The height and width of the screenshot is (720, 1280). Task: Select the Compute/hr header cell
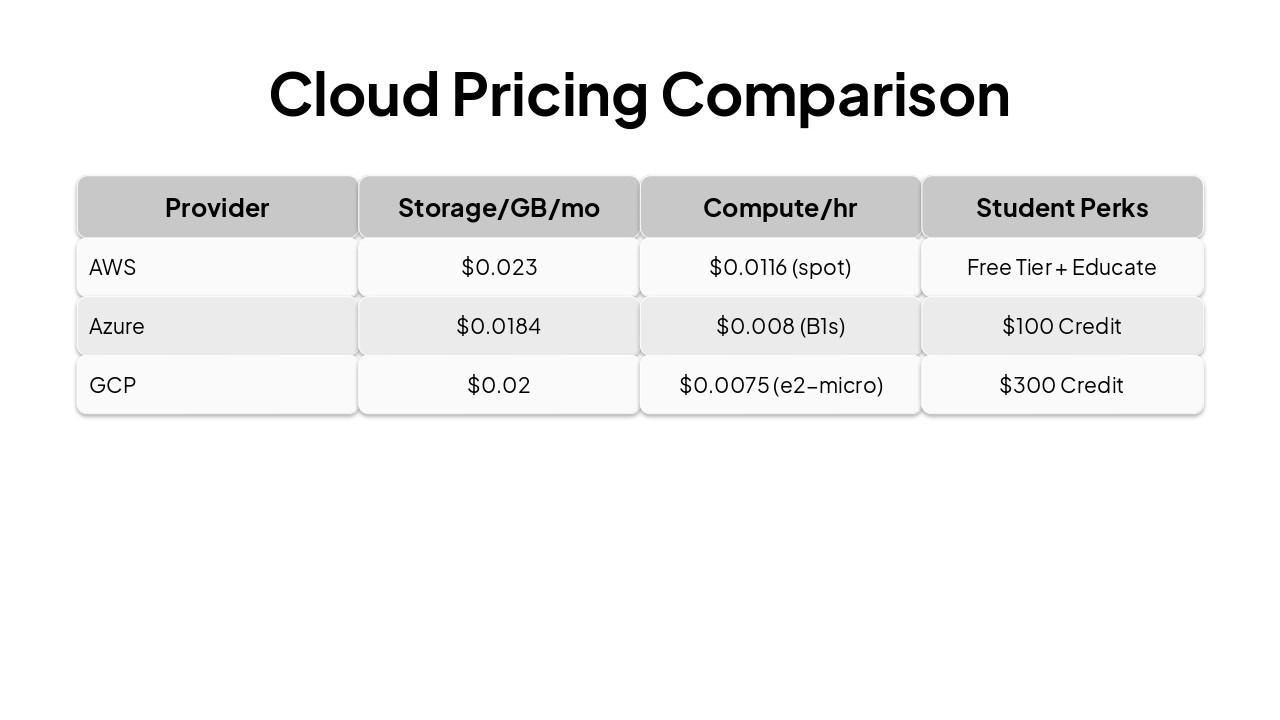[x=780, y=208]
